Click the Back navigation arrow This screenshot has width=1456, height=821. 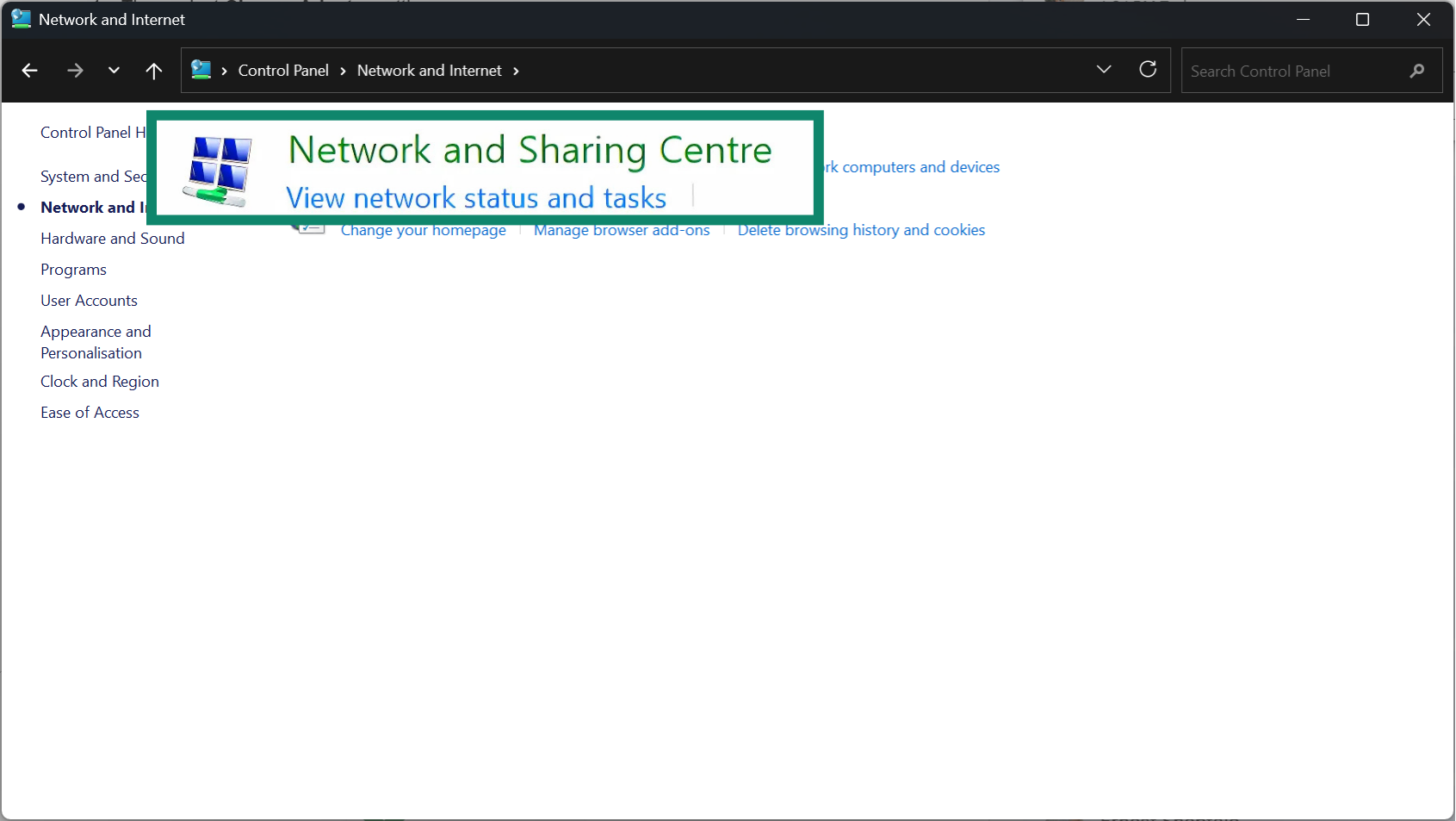click(29, 71)
